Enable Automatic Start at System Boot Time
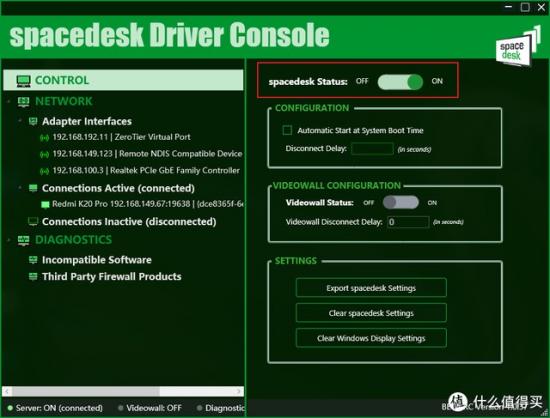Image resolution: width=550 pixels, height=418 pixels. coord(287,130)
